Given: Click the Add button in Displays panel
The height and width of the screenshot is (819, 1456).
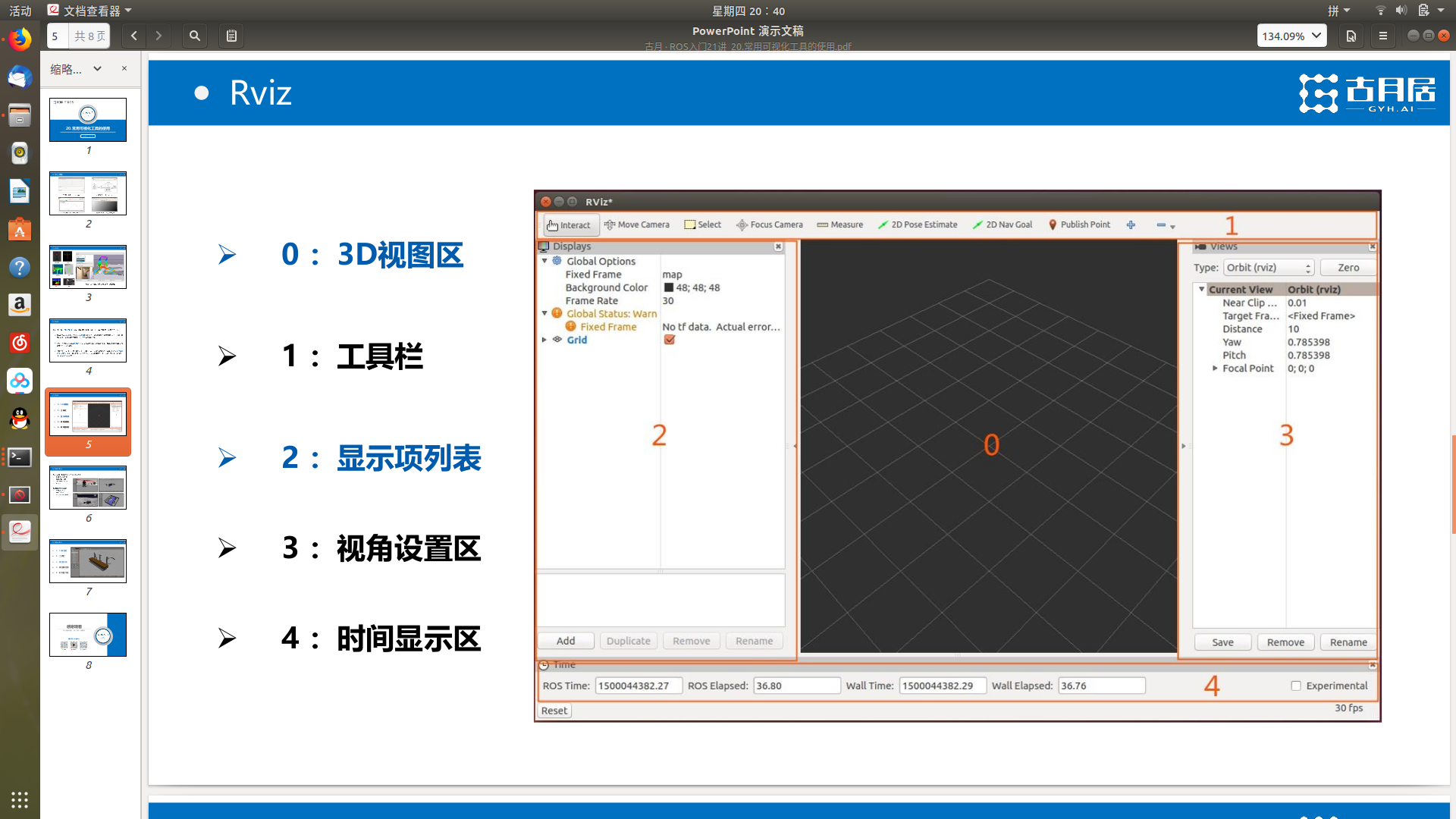Looking at the screenshot, I should click(565, 641).
